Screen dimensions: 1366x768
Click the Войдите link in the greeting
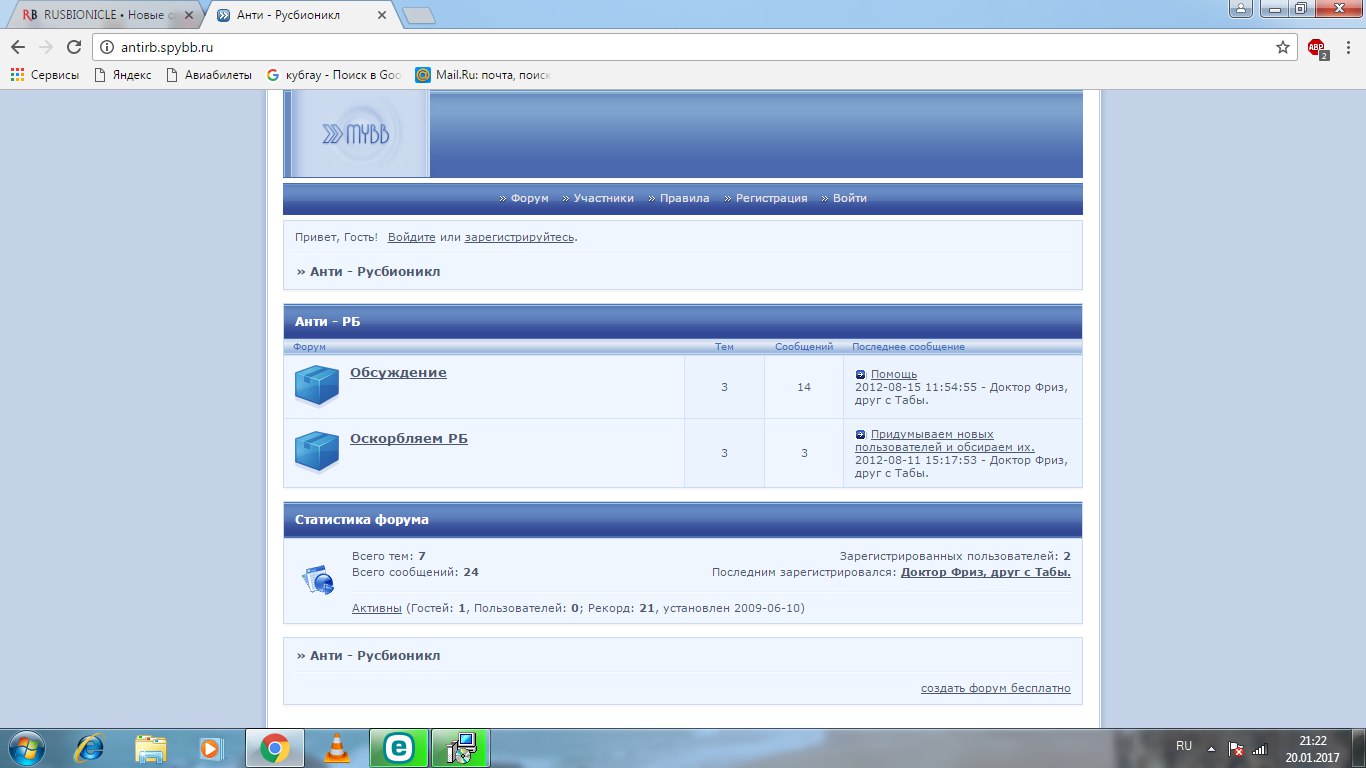click(412, 237)
